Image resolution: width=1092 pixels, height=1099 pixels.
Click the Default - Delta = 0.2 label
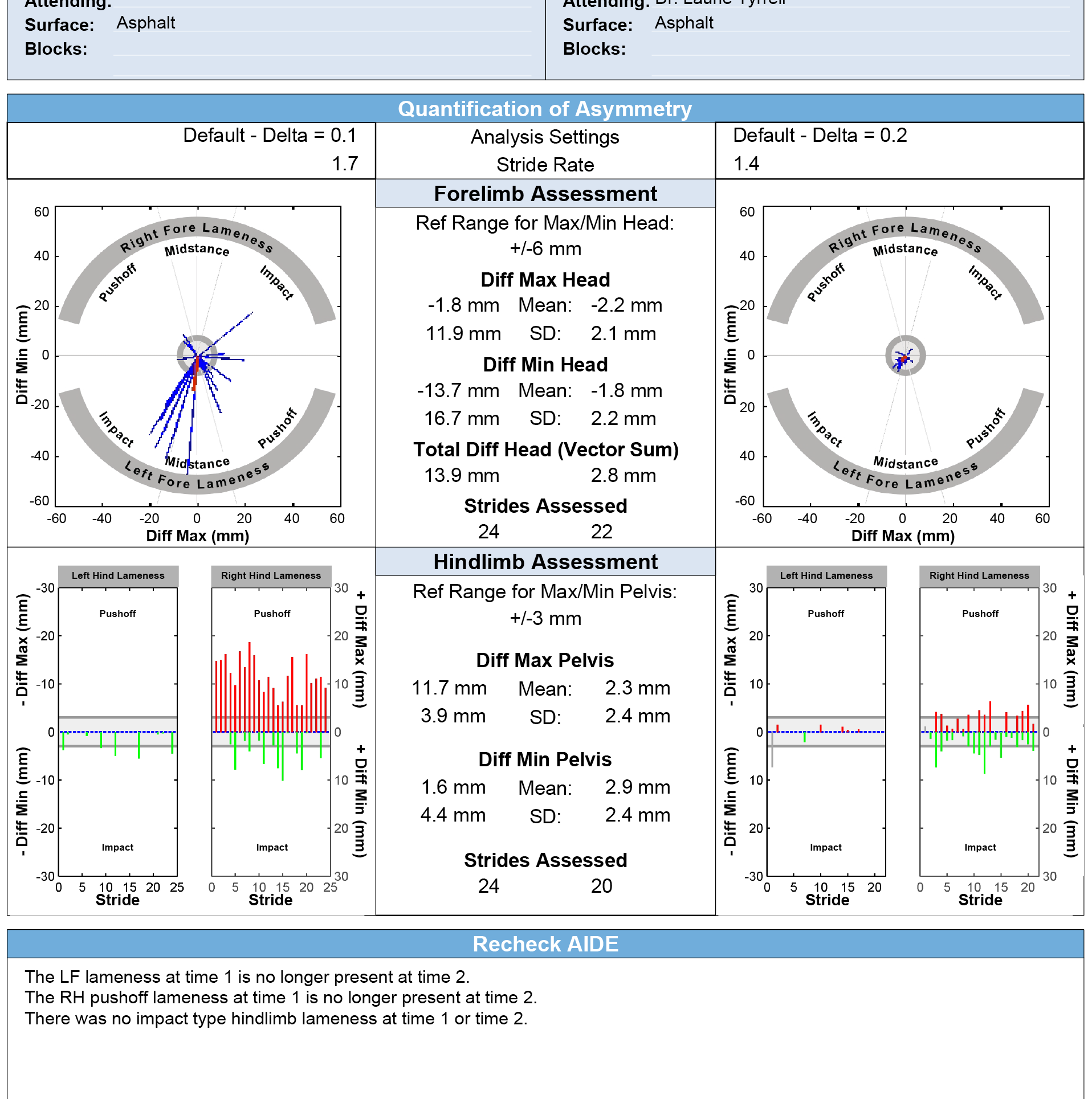[x=821, y=136]
